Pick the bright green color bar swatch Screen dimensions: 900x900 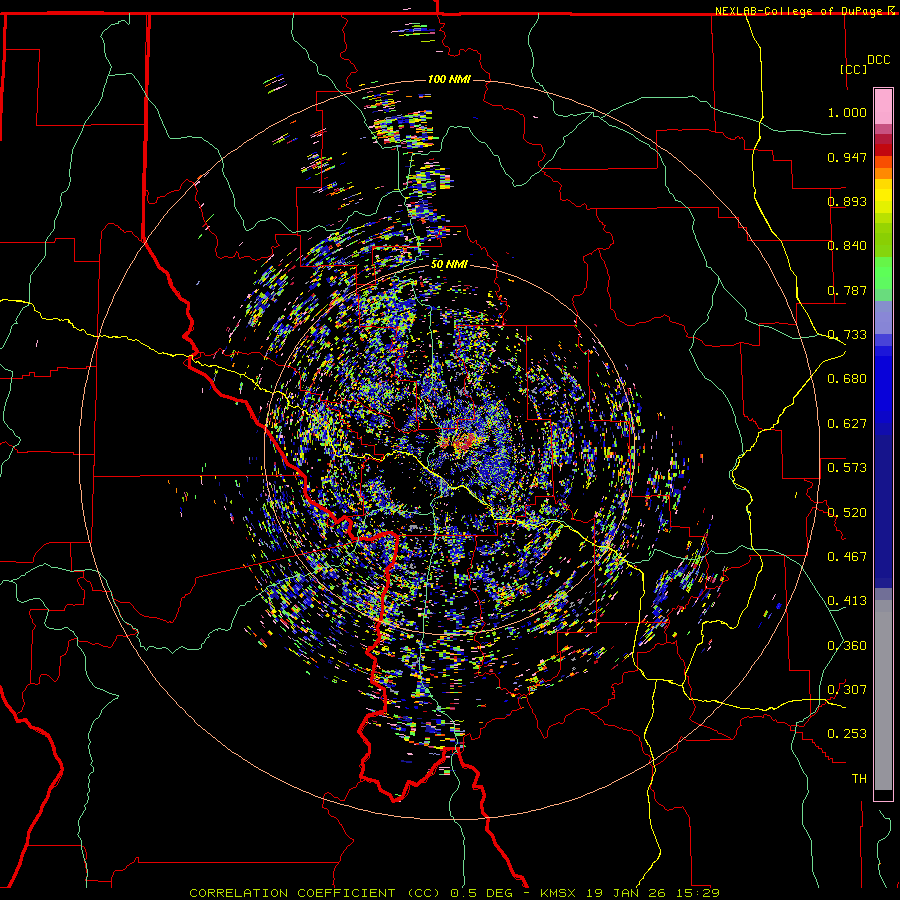(883, 273)
